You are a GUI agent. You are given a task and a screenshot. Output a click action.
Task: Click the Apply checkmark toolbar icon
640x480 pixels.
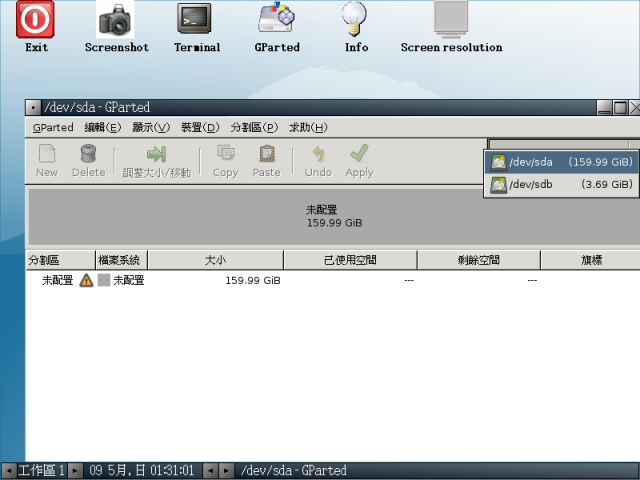coord(359,161)
